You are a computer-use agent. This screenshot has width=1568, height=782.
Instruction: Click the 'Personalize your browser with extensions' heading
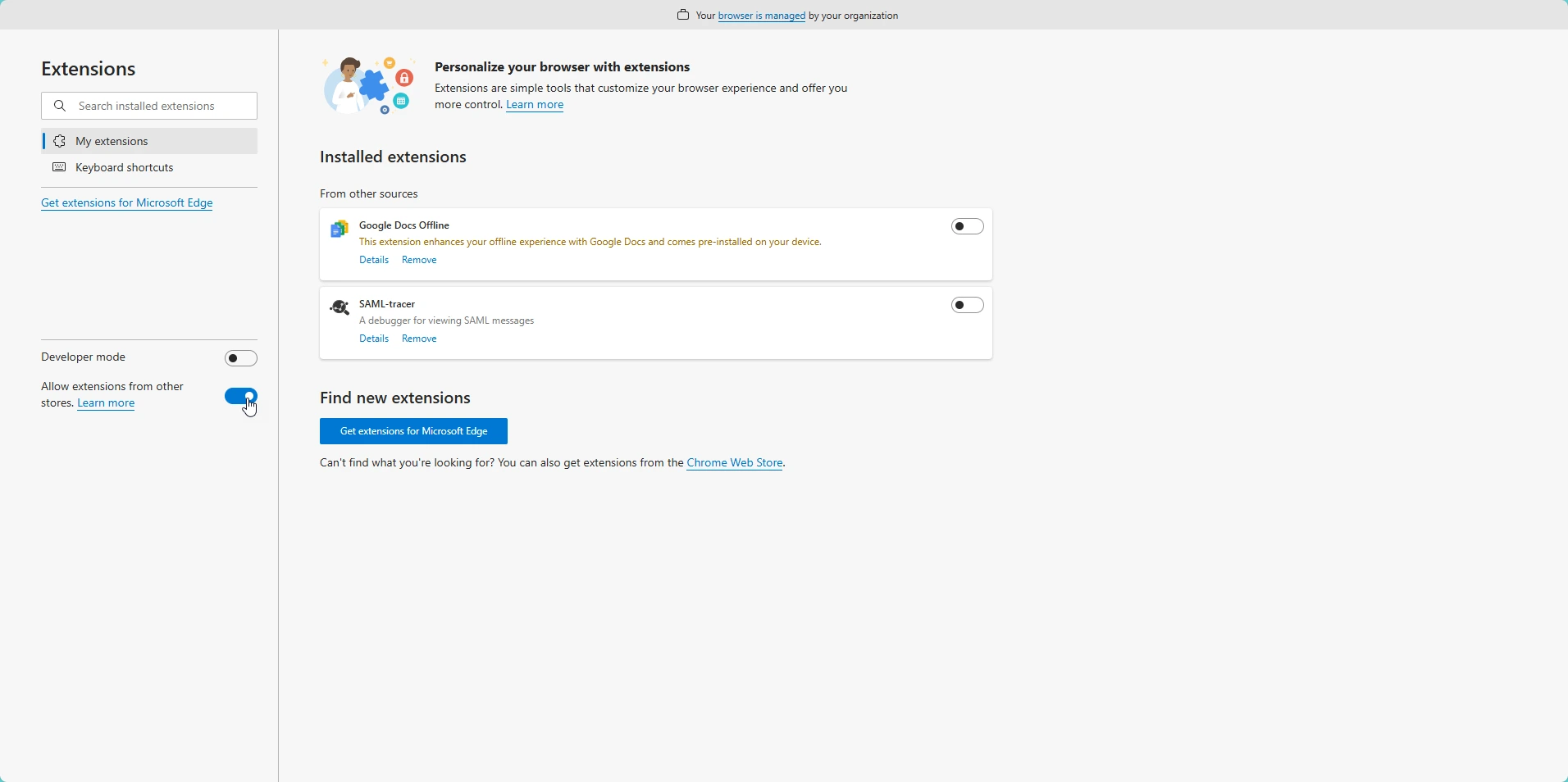563,67
